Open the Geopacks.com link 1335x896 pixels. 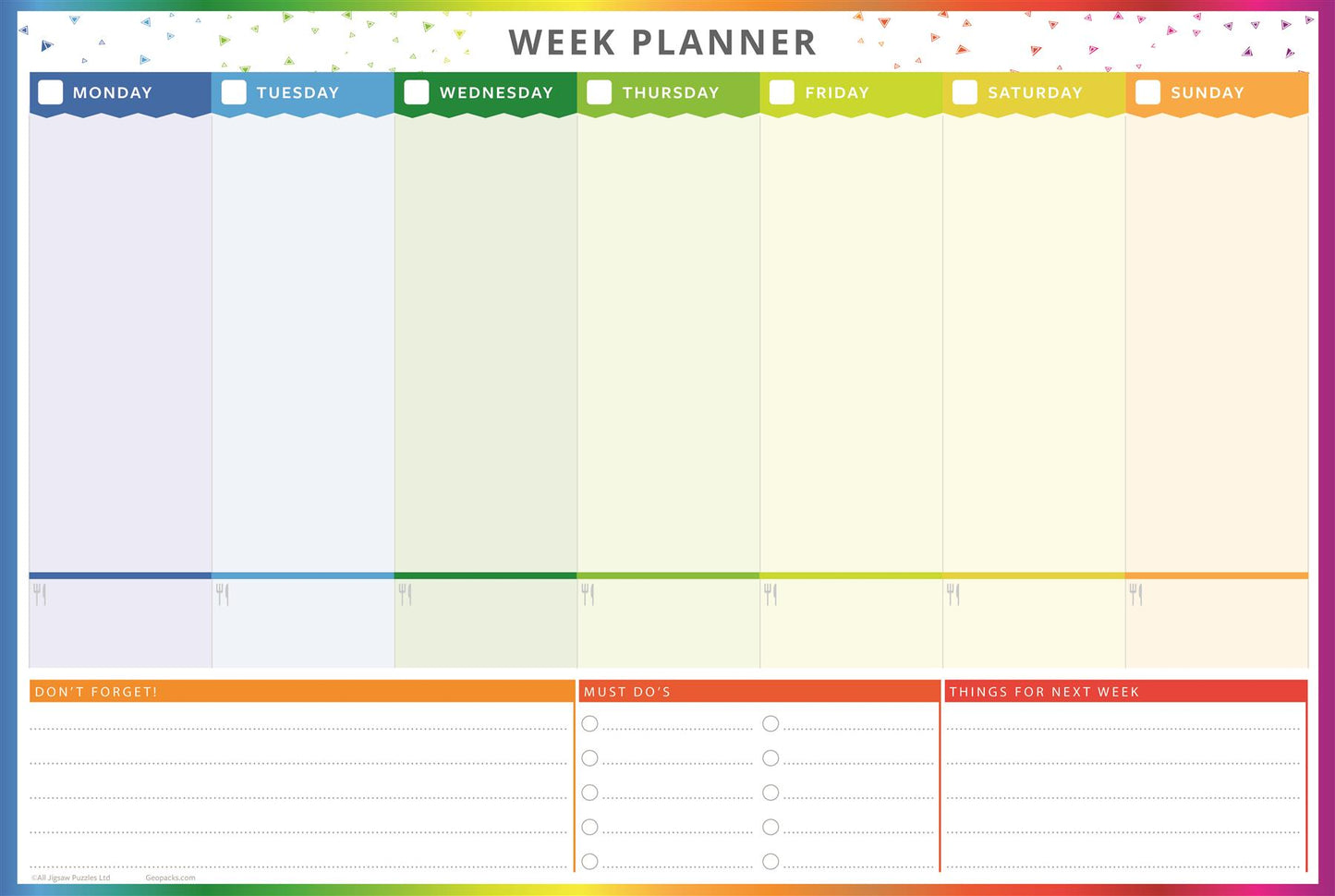[x=170, y=878]
